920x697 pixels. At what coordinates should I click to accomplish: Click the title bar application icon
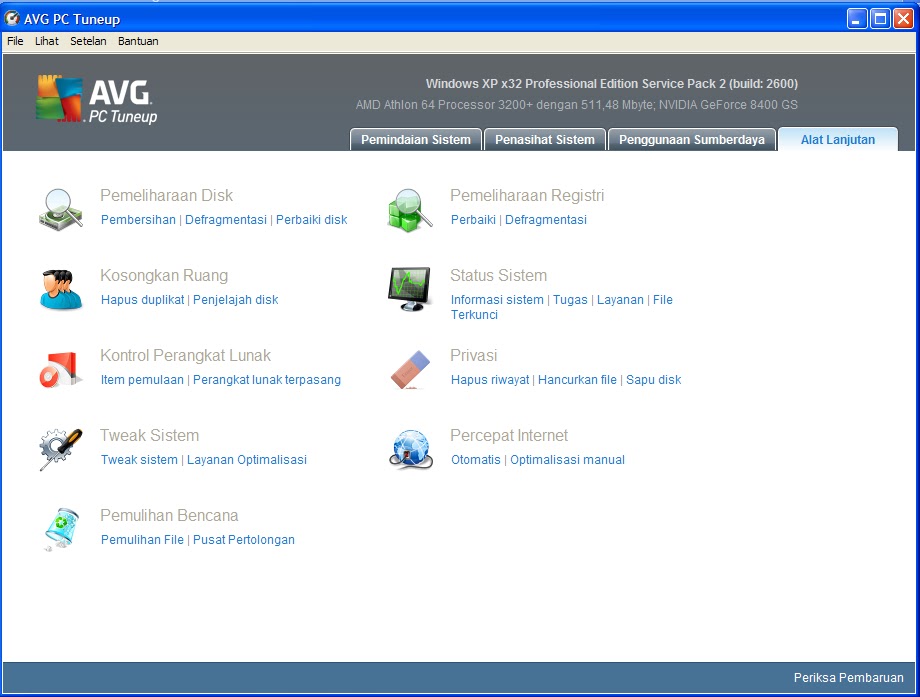[11, 19]
